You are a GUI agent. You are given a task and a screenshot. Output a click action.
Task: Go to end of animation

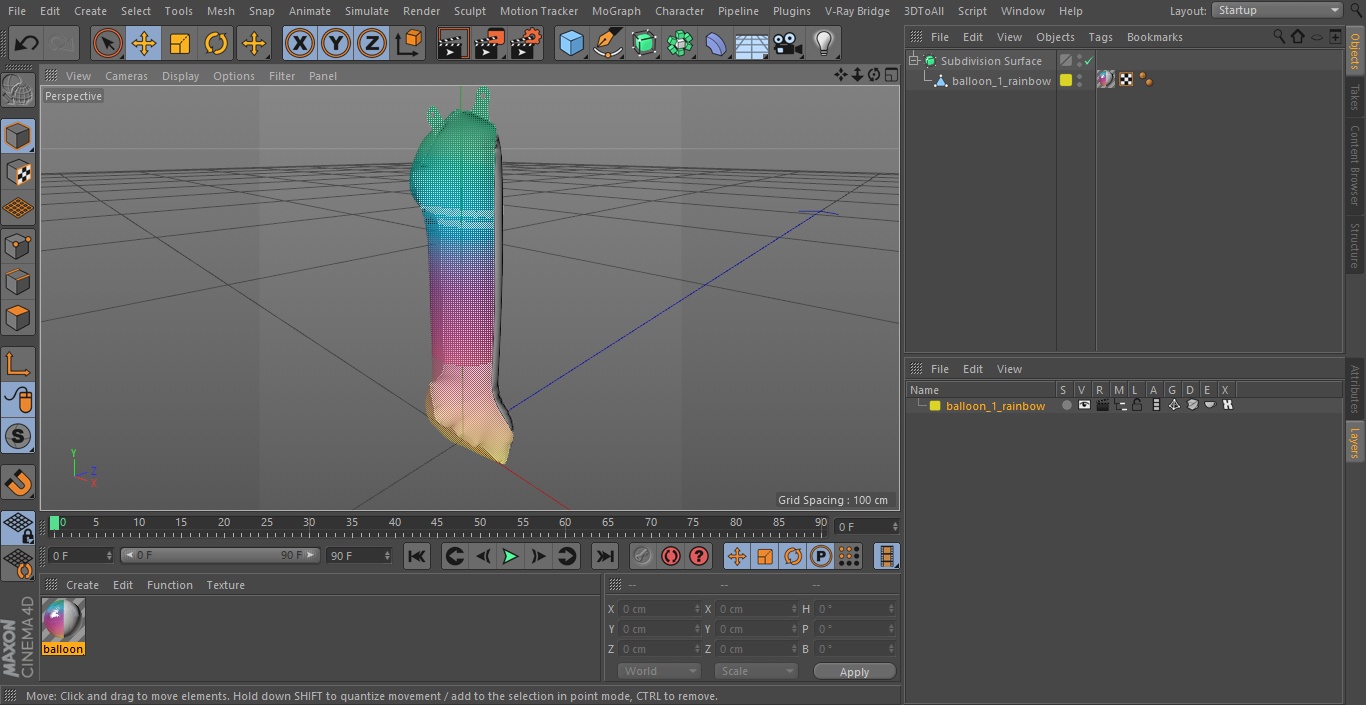pyautogui.click(x=605, y=556)
